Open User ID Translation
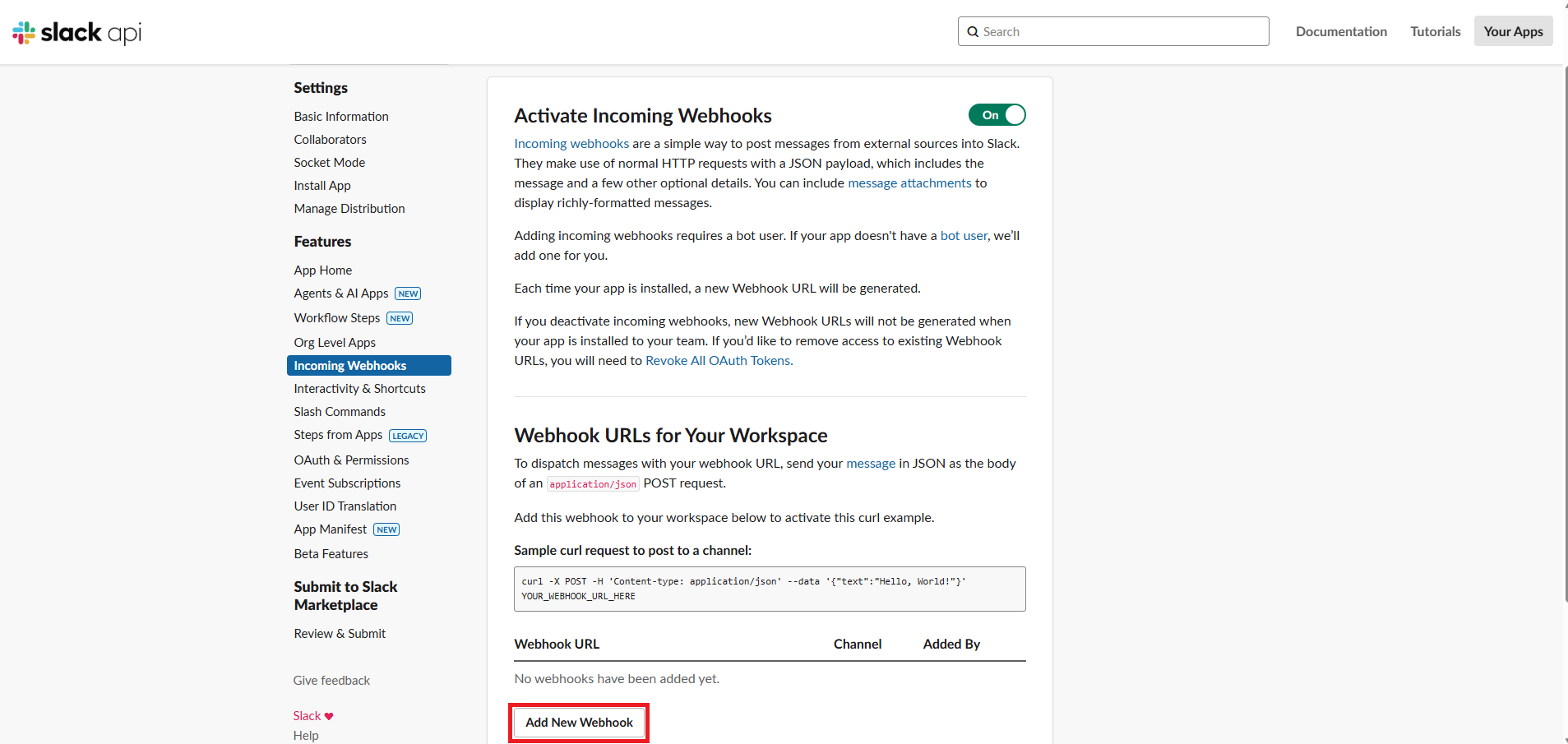The image size is (1568, 744). pos(345,506)
